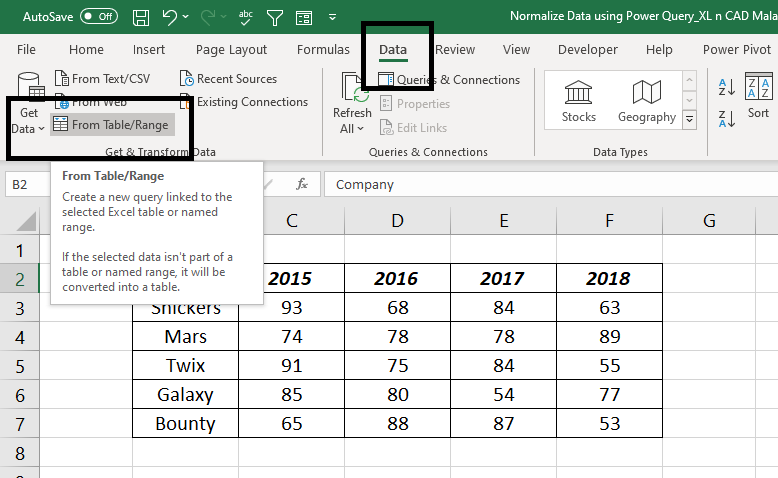Click Recent Sources button

point(228,79)
